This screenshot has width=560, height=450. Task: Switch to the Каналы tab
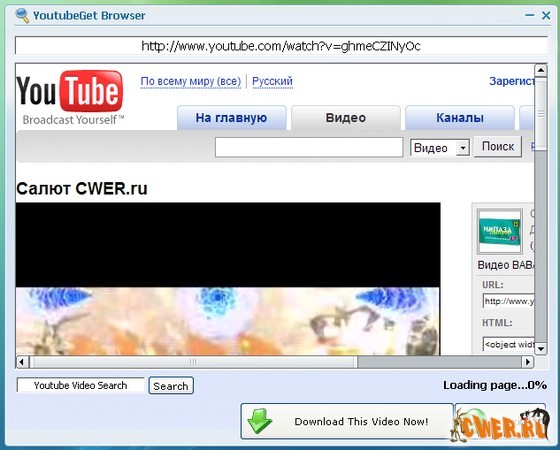(460, 118)
